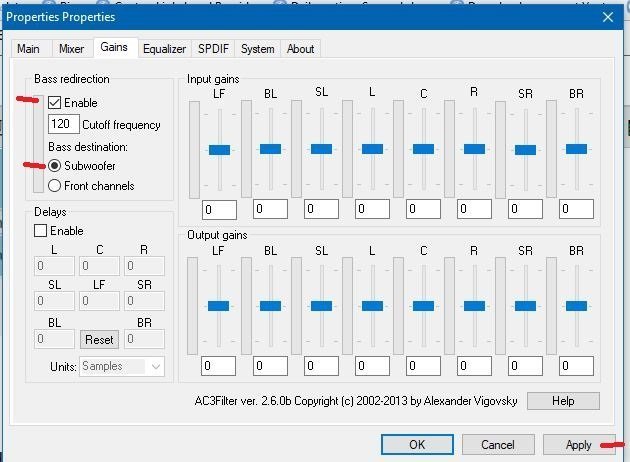Click the Input gains SR slider handle

pyautogui.click(x=526, y=150)
